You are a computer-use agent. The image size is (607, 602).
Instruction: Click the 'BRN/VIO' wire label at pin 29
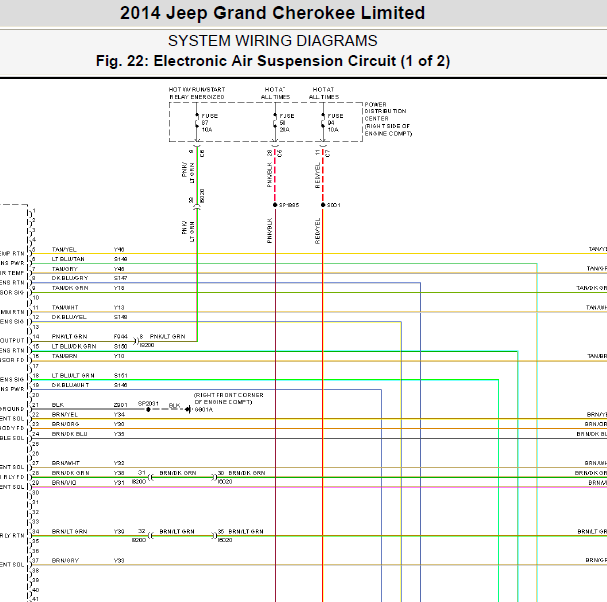click(x=64, y=483)
